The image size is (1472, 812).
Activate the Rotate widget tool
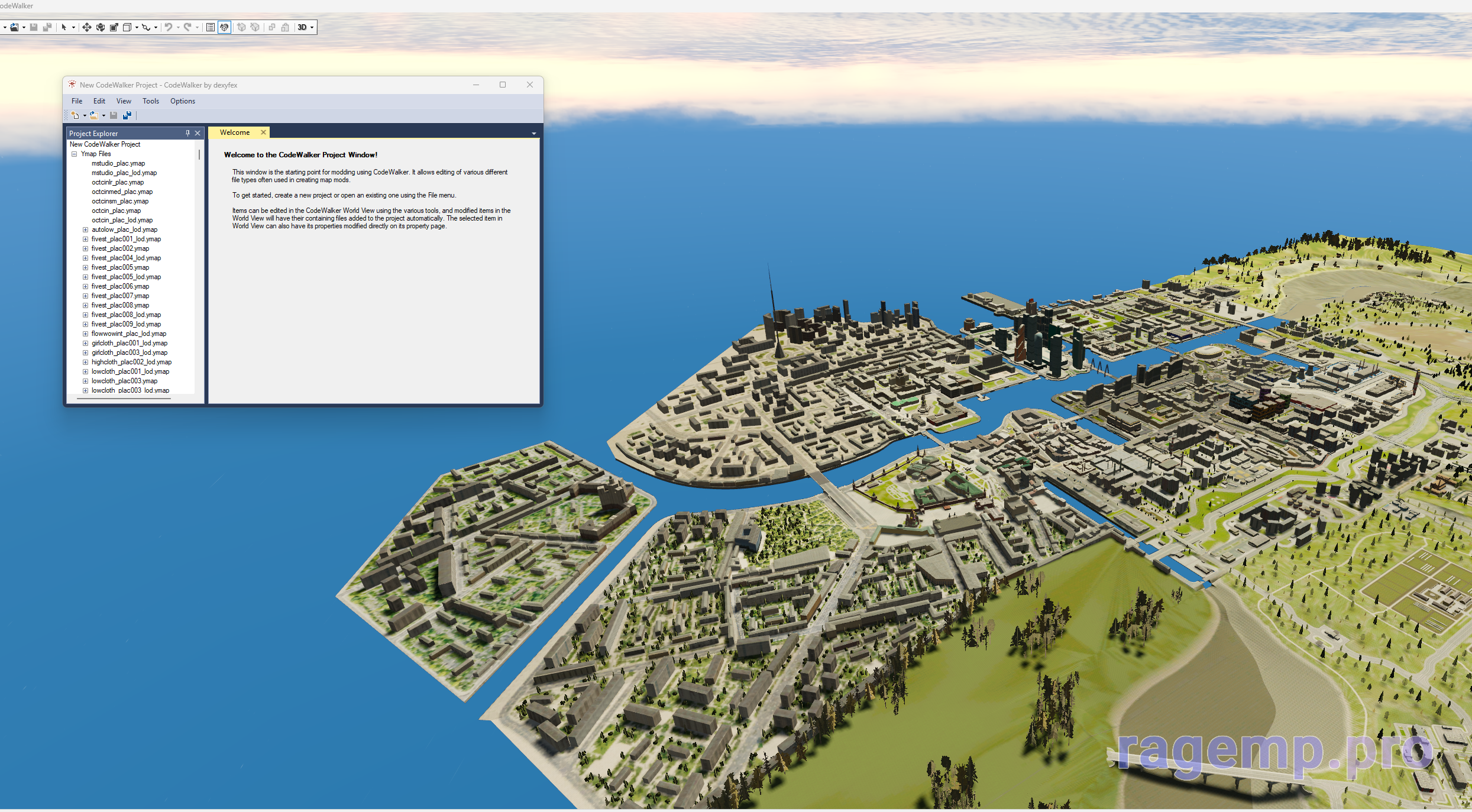click(101, 27)
